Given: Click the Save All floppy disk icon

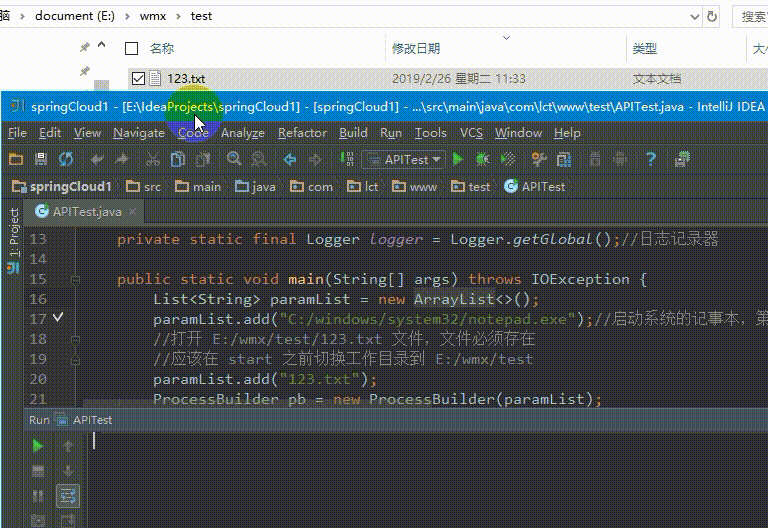Looking at the screenshot, I should pos(41,159).
